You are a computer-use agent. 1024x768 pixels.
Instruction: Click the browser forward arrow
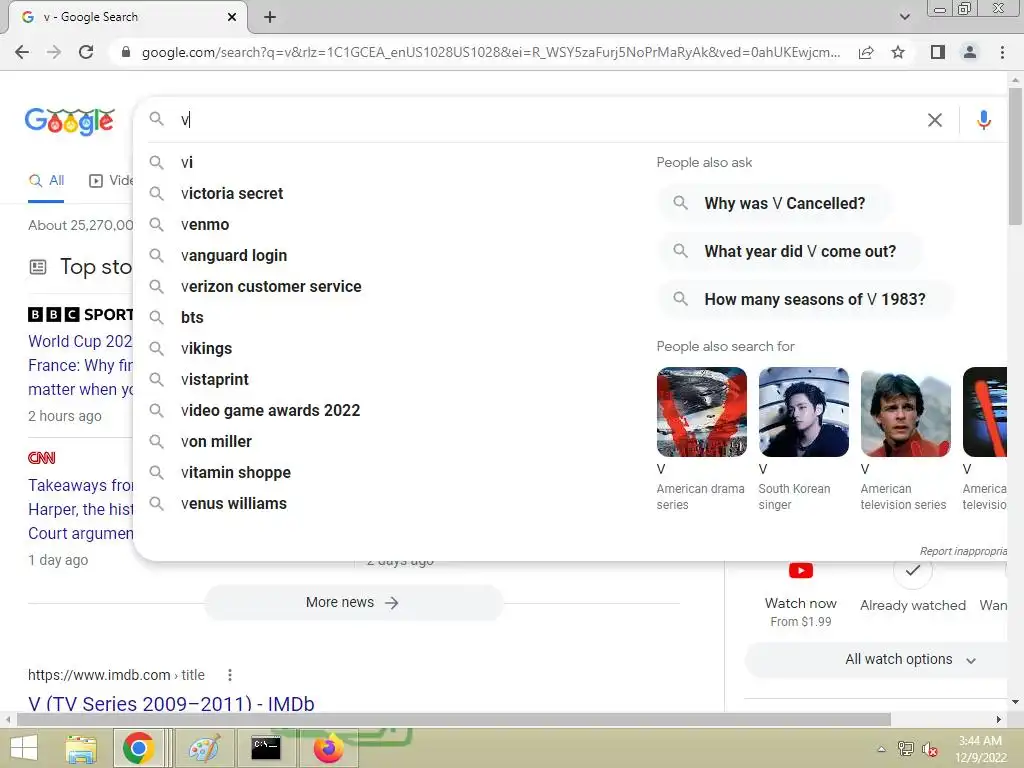click(x=54, y=52)
